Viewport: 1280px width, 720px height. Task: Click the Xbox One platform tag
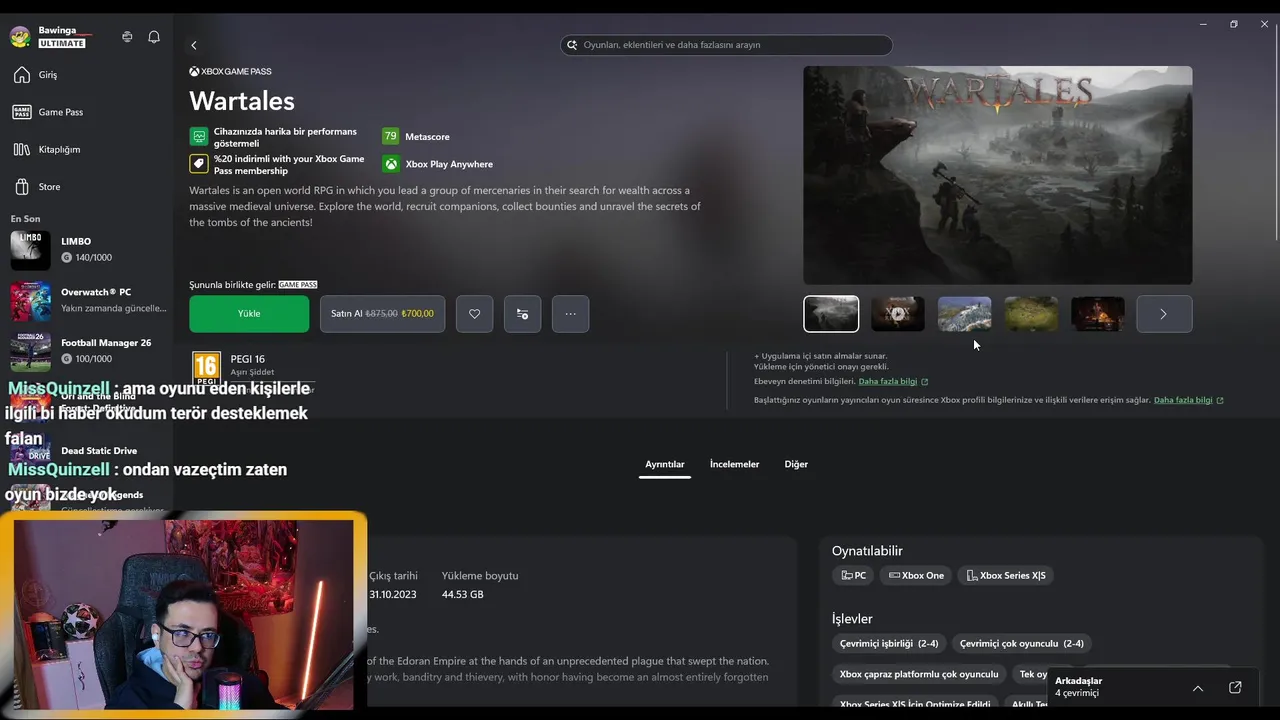(x=916, y=575)
